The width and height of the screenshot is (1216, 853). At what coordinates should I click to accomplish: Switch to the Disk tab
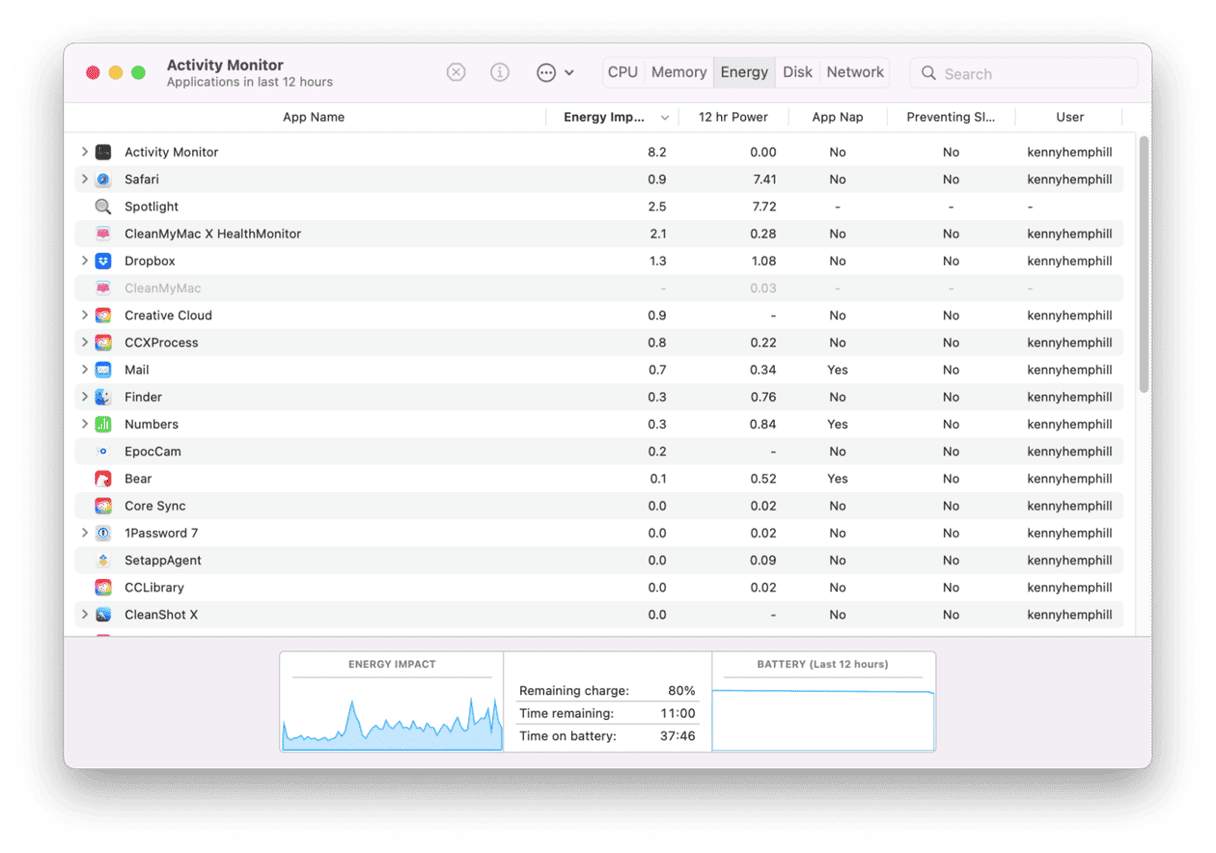pyautogui.click(x=798, y=72)
